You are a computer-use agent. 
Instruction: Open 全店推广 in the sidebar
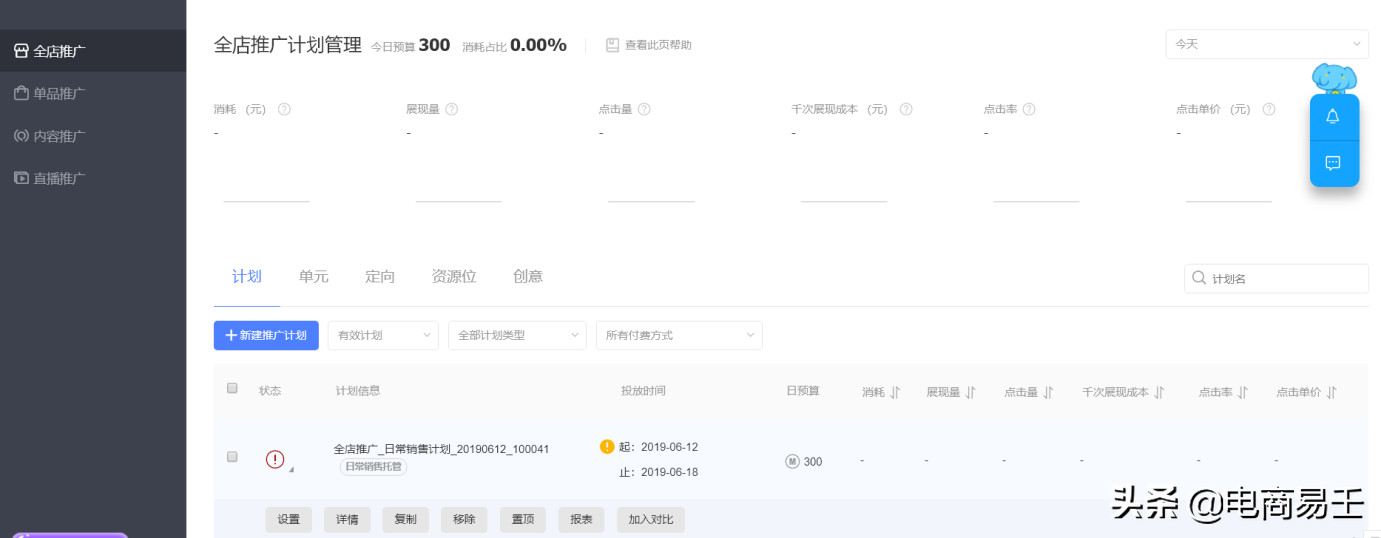[x=93, y=50]
